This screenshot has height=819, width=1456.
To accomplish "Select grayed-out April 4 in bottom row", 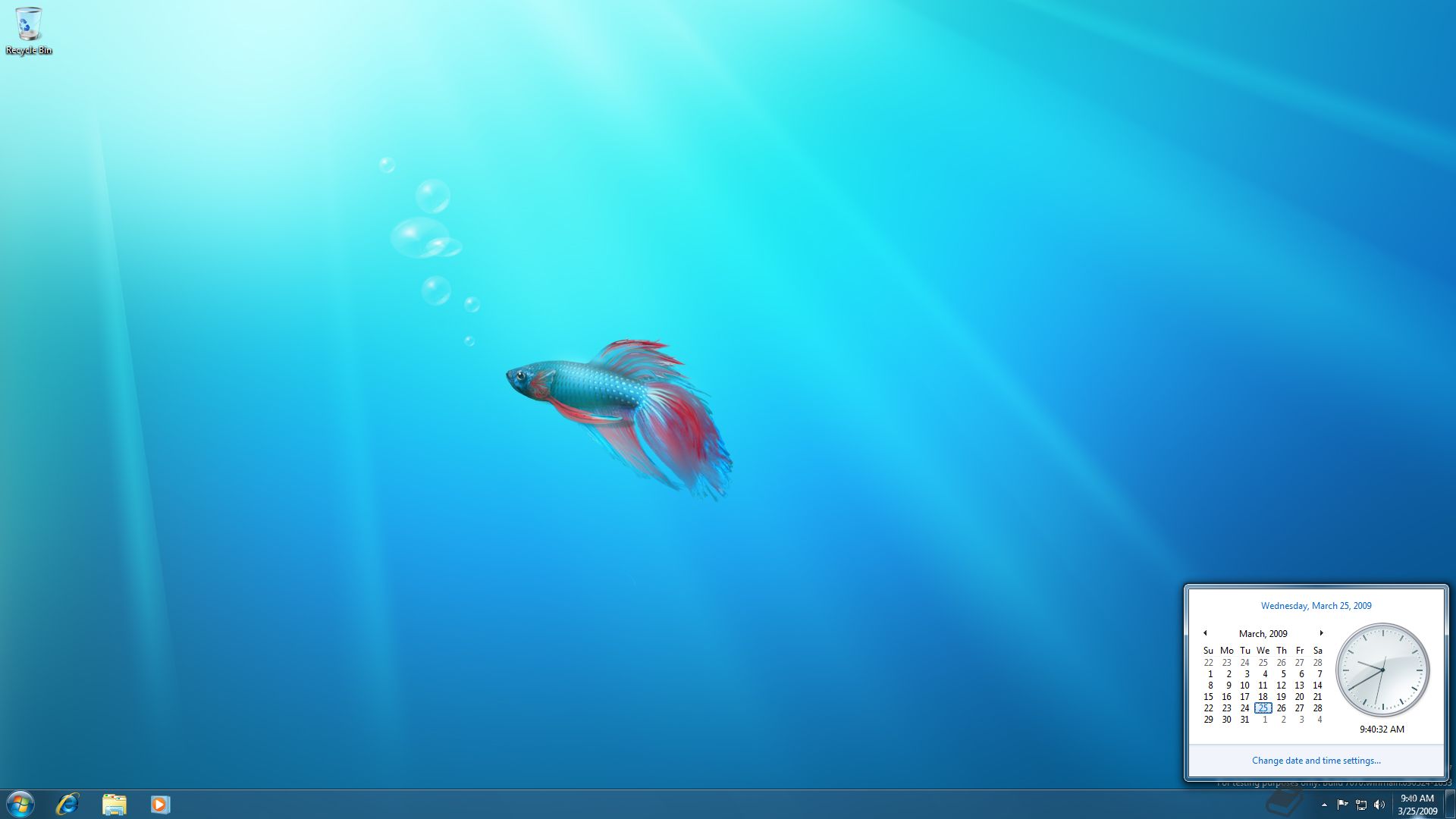I will [x=1319, y=719].
